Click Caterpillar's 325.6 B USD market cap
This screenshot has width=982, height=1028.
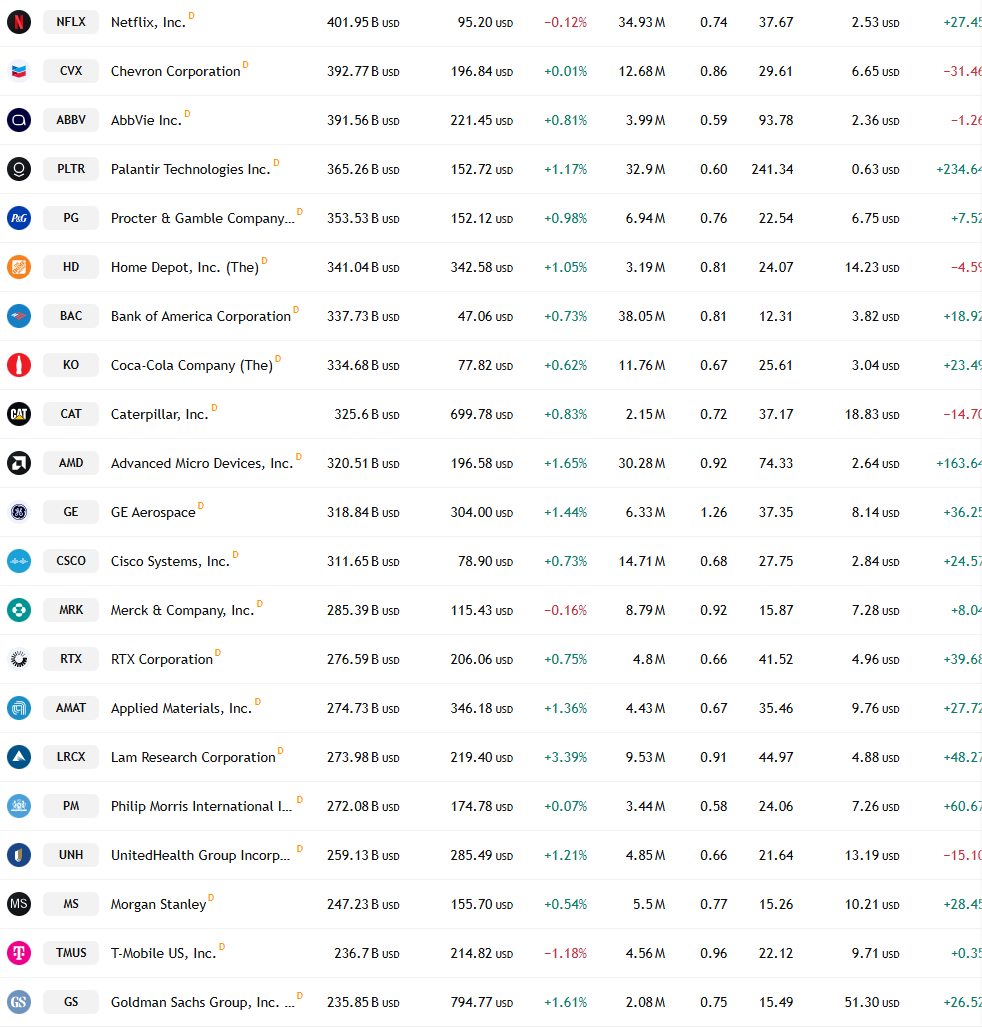(366, 414)
